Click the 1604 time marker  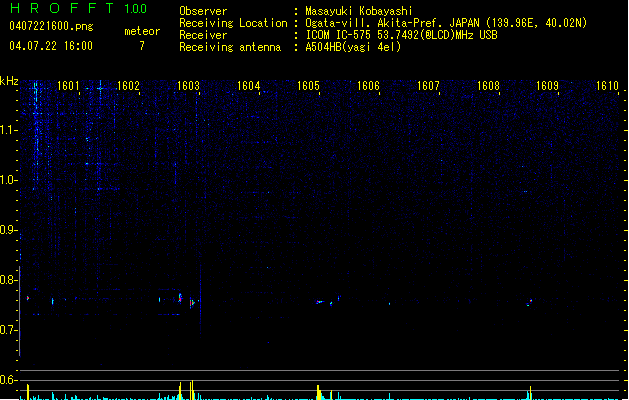pos(248,86)
